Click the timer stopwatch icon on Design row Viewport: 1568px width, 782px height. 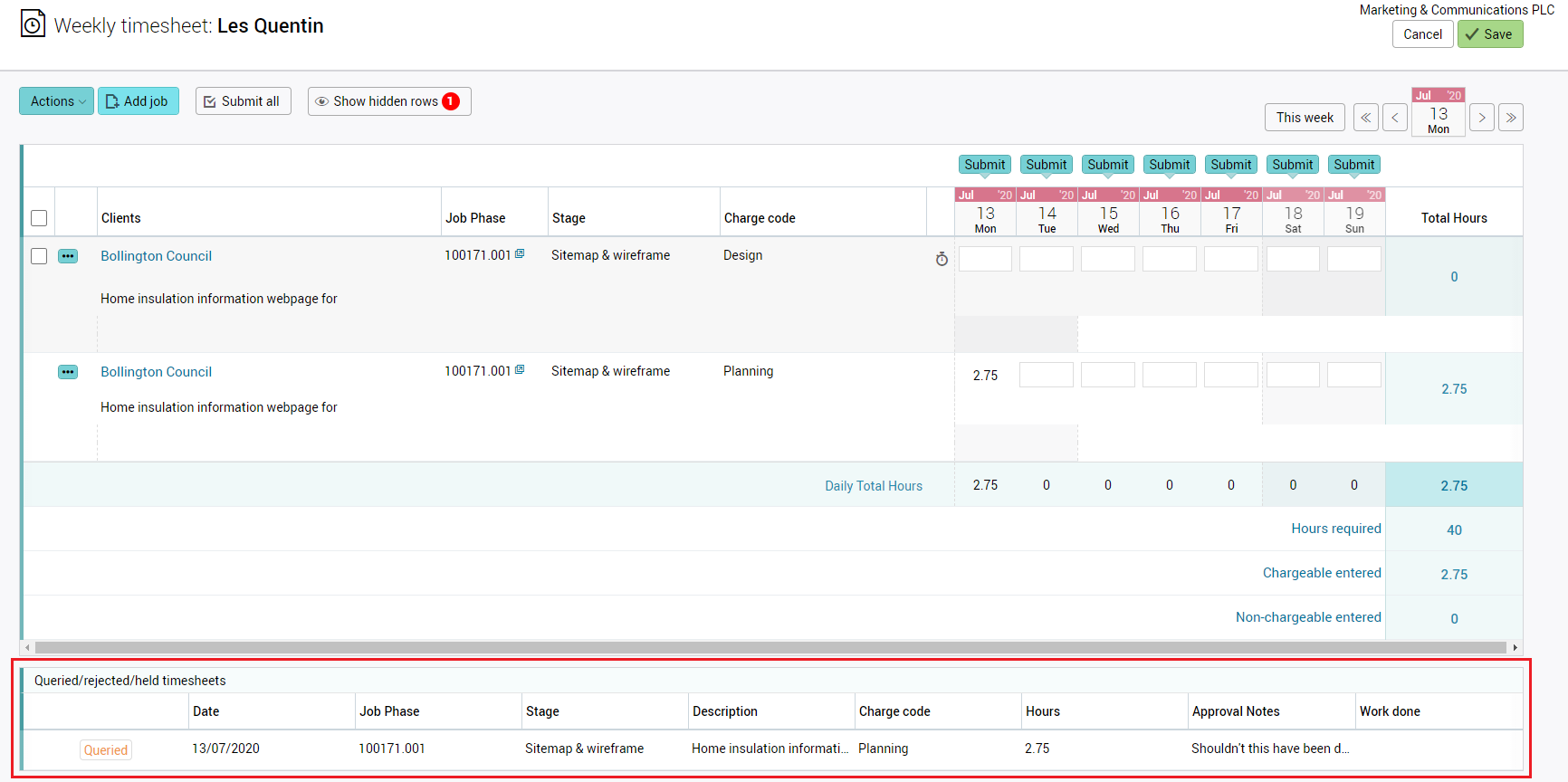(942, 260)
